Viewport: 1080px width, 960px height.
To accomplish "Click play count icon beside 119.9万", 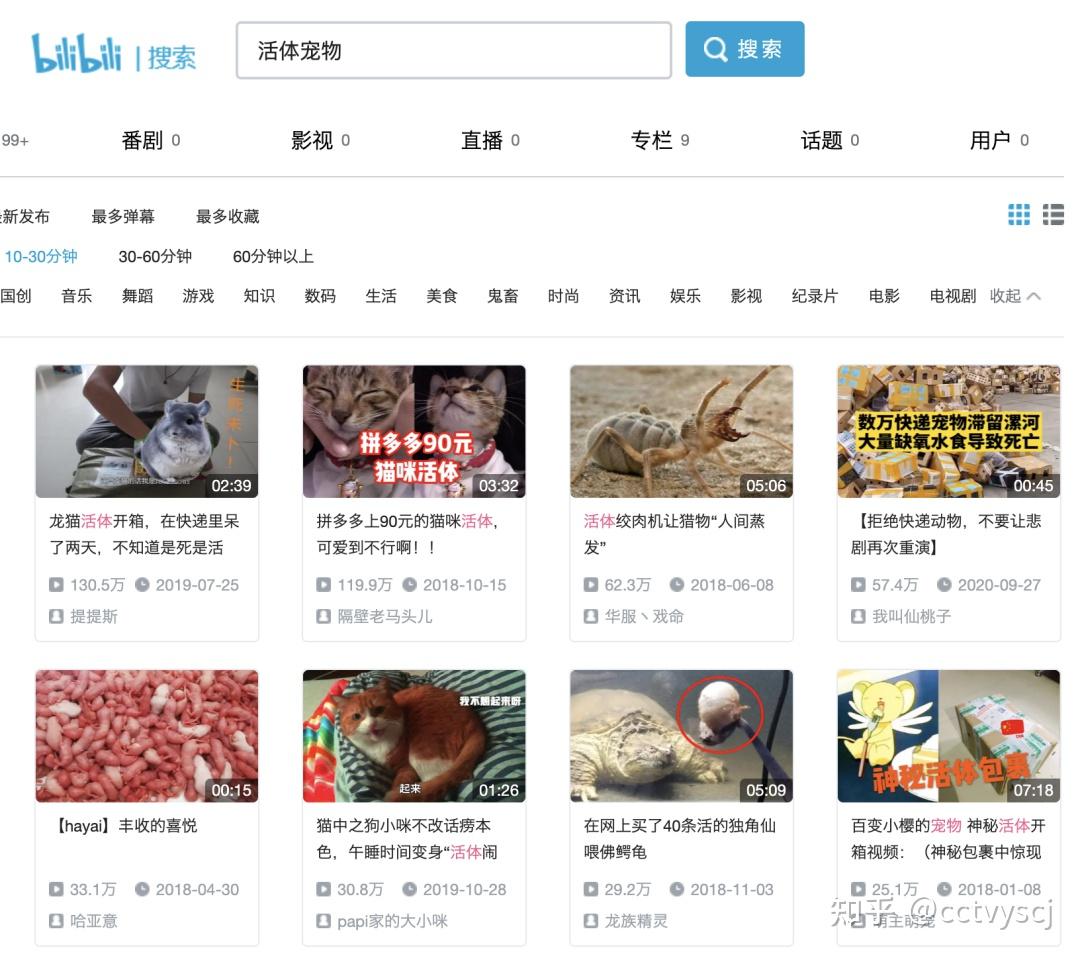I will pos(323,585).
